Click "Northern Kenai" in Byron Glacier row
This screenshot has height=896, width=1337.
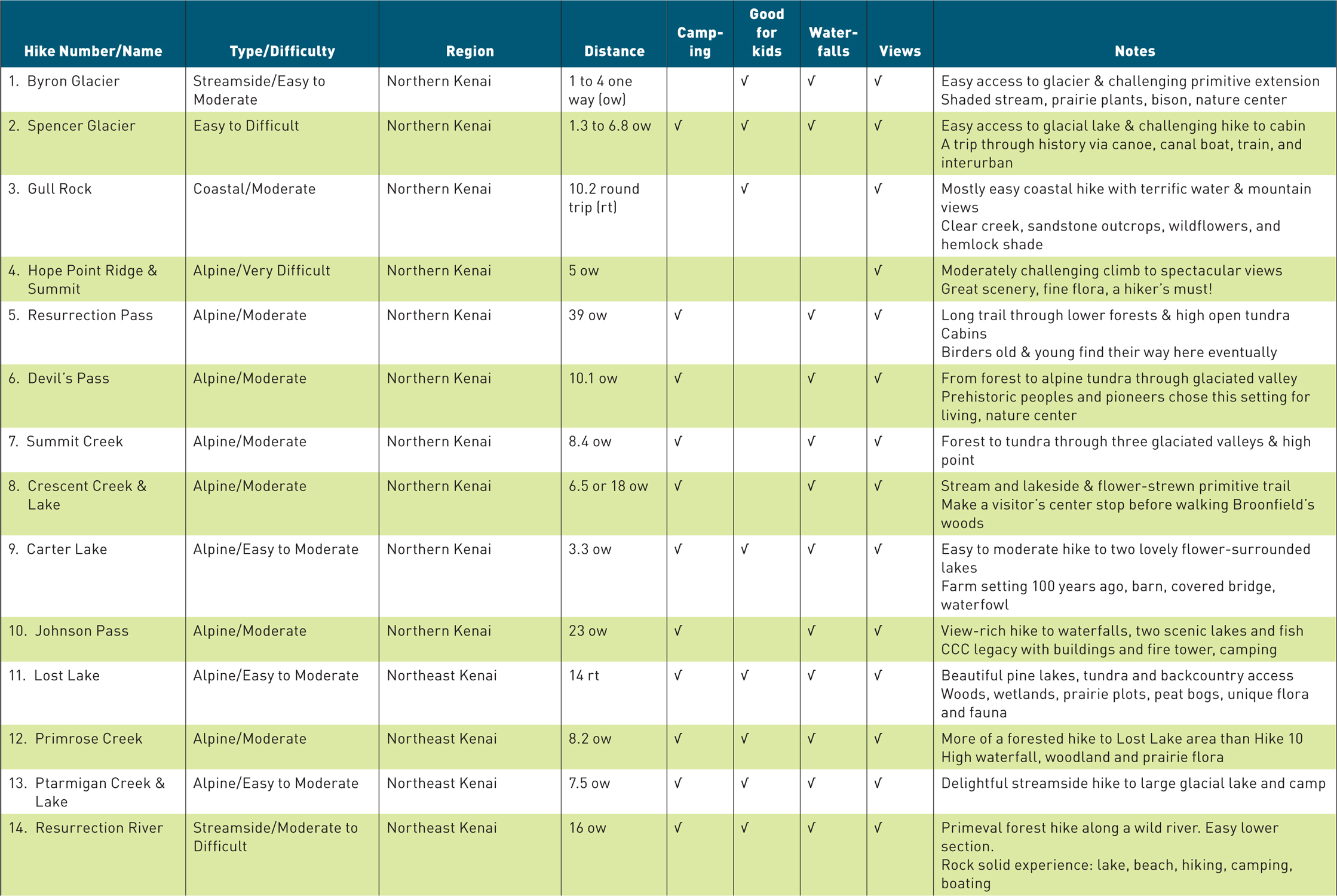tap(439, 81)
